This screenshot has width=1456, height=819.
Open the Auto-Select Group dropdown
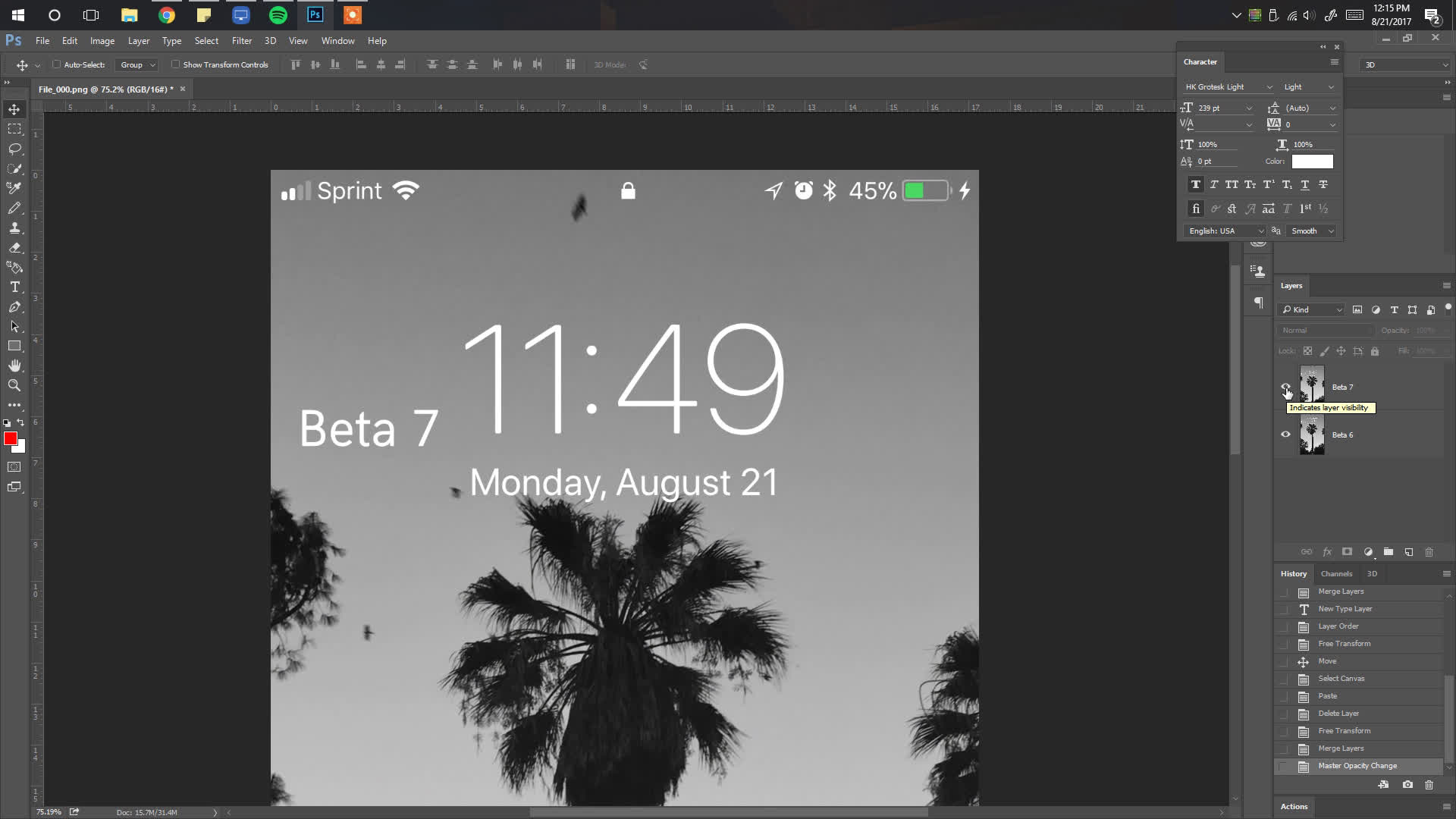click(137, 65)
